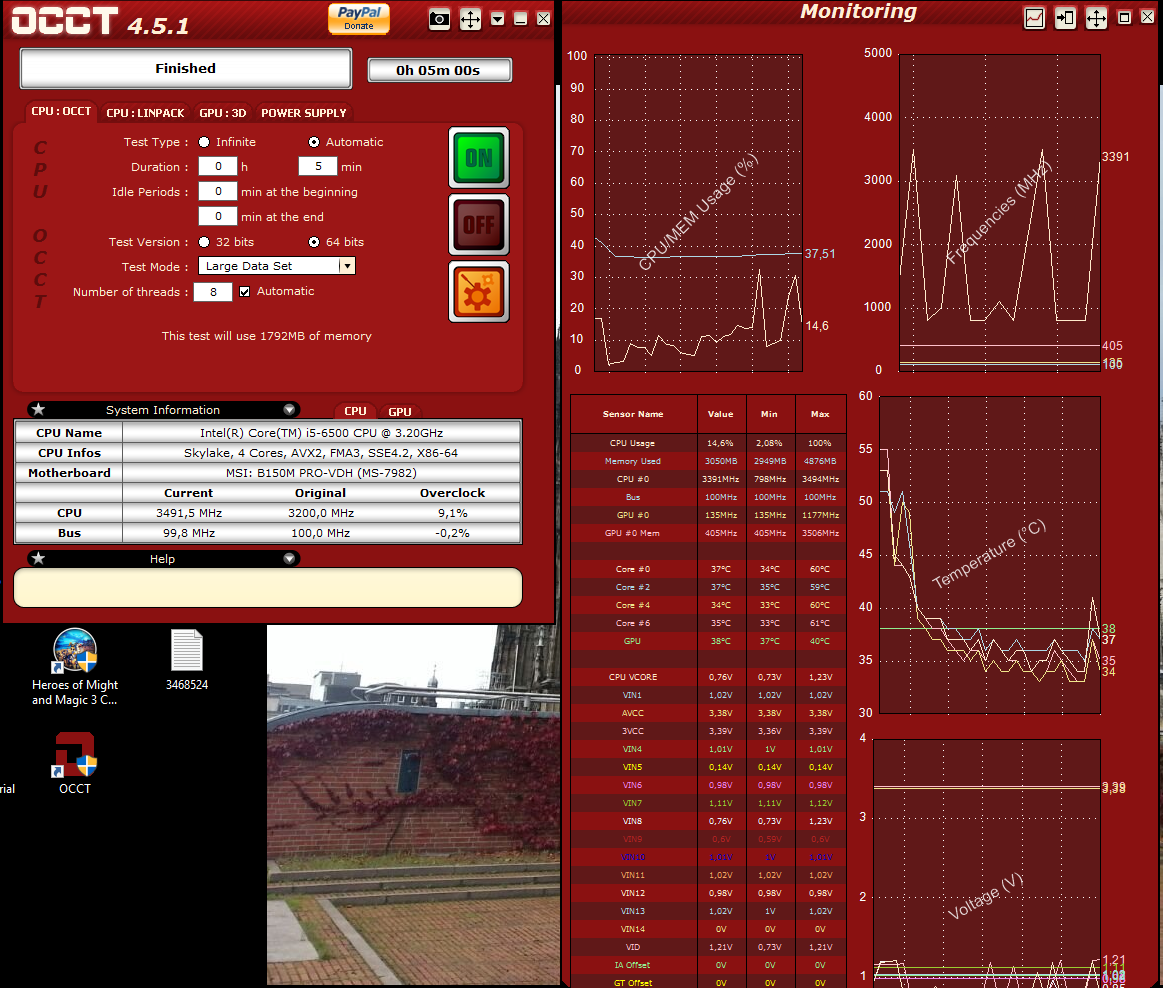
Task: Click the Max column header
Action: pyautogui.click(x=820, y=414)
